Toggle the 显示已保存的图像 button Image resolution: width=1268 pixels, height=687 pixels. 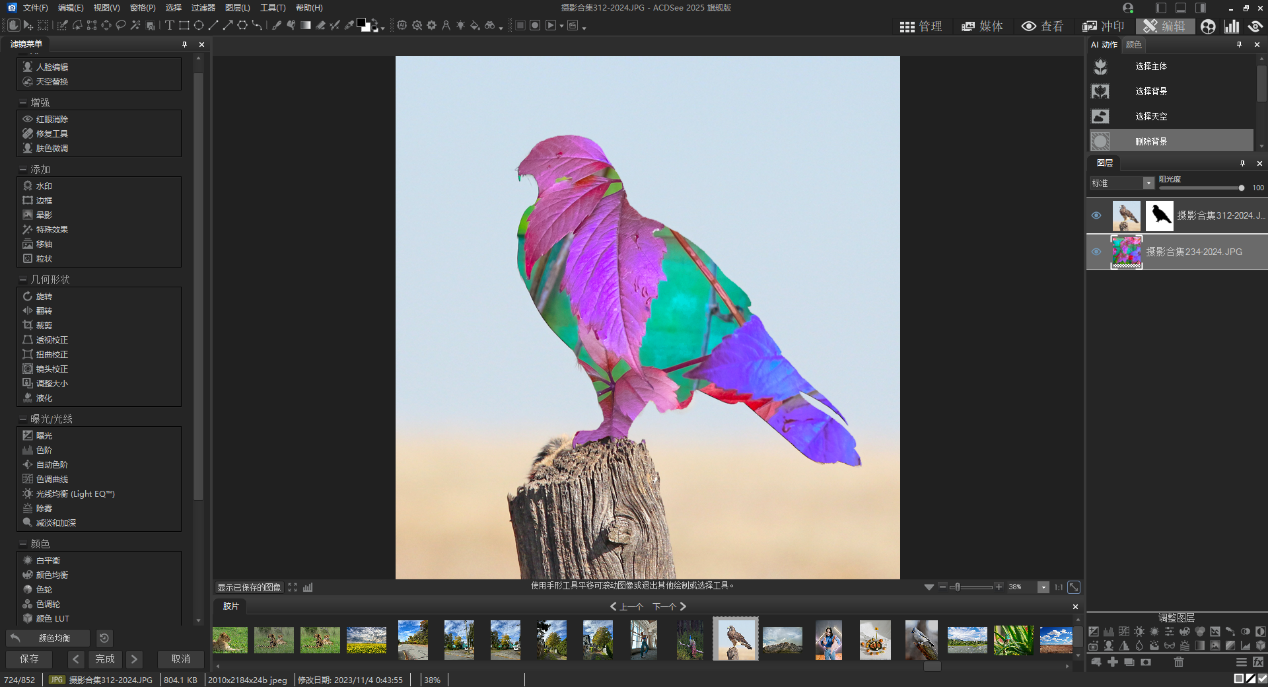coord(249,587)
